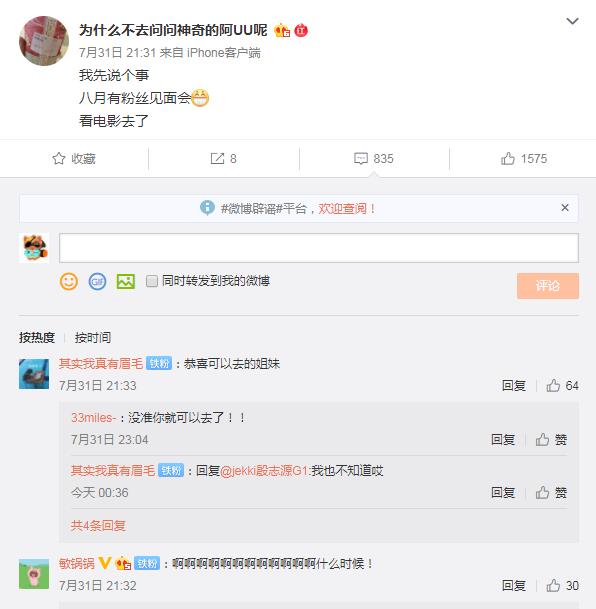The image size is (596, 609).
Task: Enable 同时转发到我的微博 checkbox
Action: tap(152, 281)
